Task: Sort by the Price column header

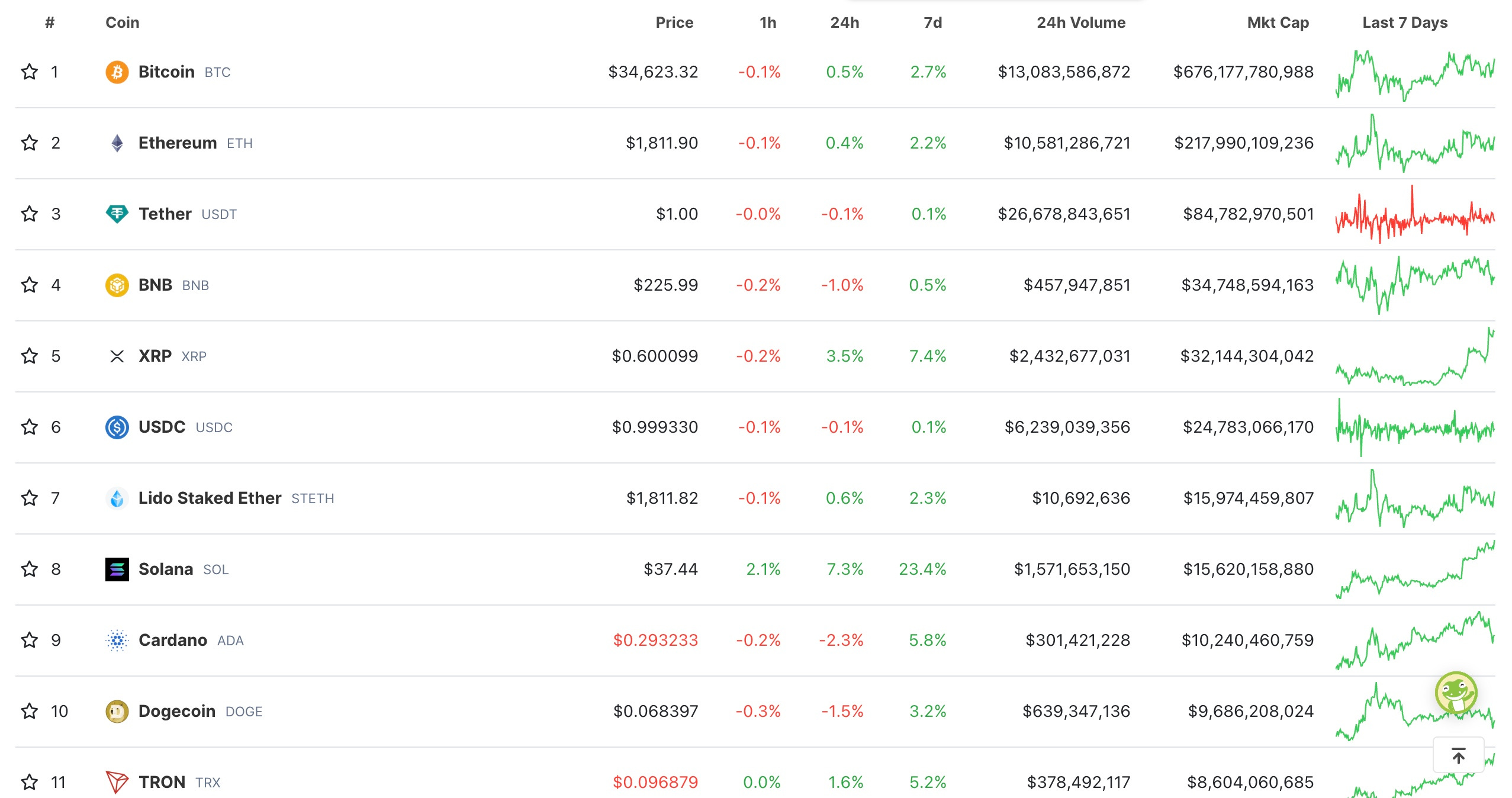Action: click(x=674, y=22)
